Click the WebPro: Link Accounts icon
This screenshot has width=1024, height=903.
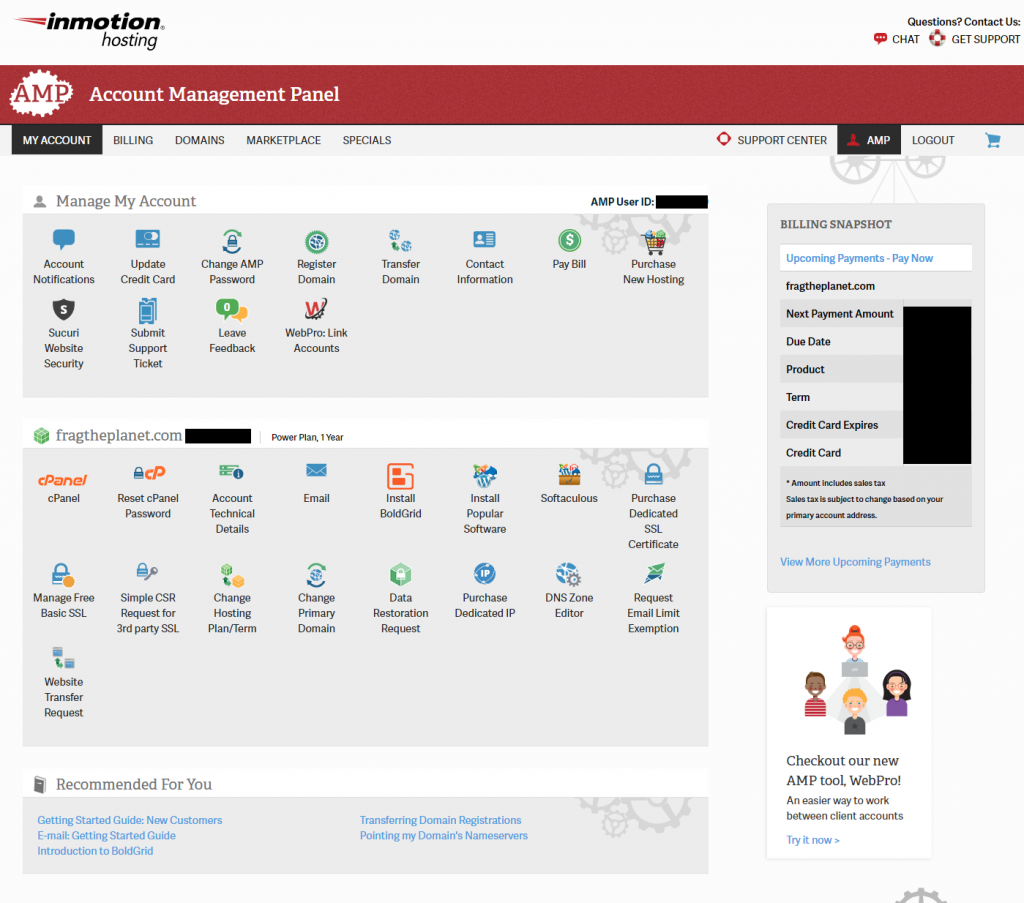coord(316,309)
